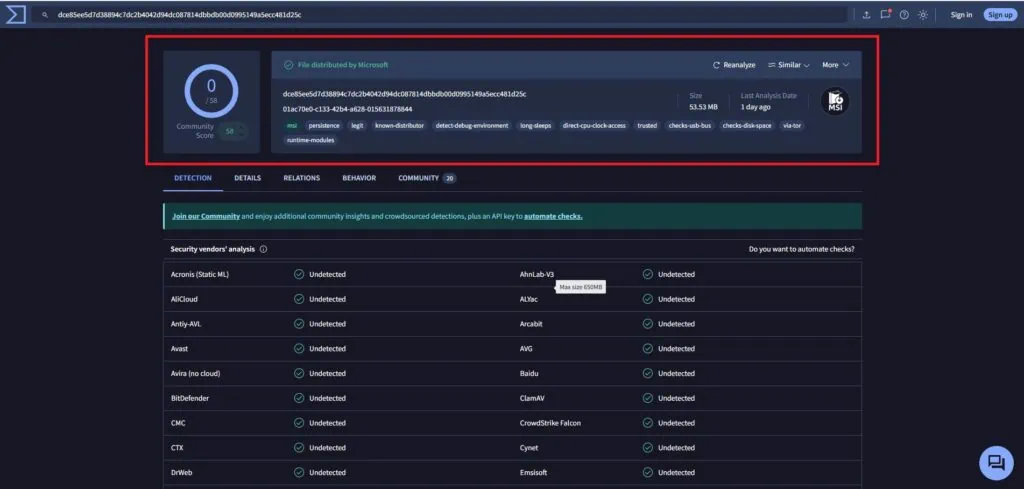Viewport: 1024px width, 489px height.
Task: Click the Cynet undetected checkmark icon
Action: pos(647,448)
